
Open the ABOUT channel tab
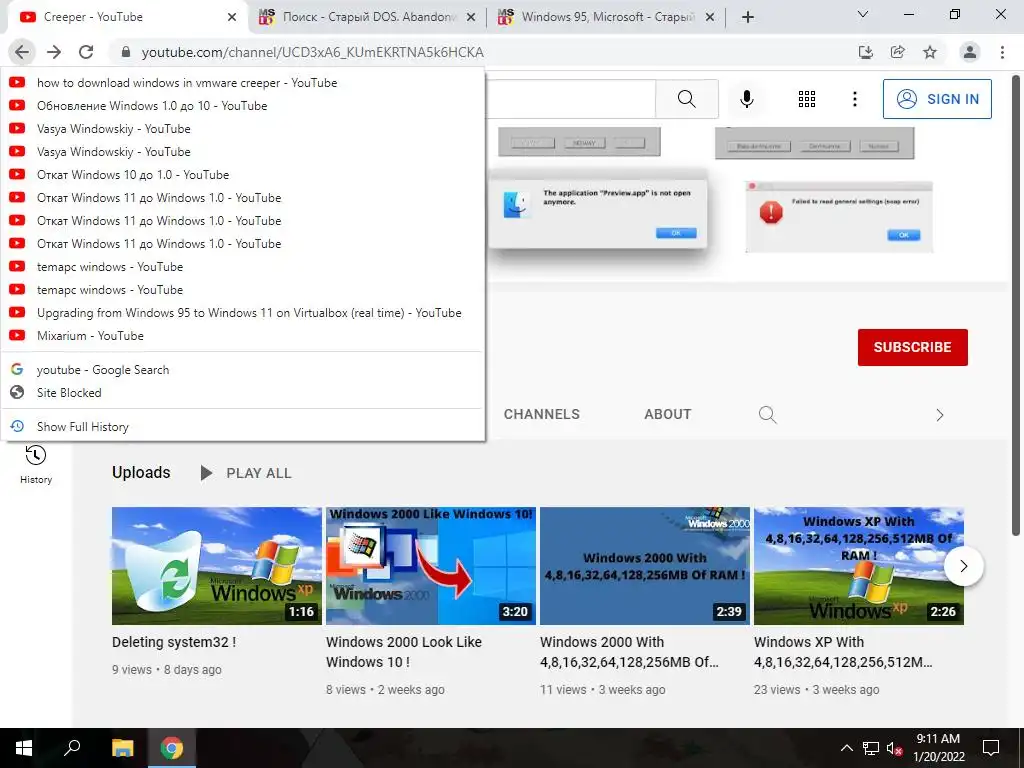point(667,414)
